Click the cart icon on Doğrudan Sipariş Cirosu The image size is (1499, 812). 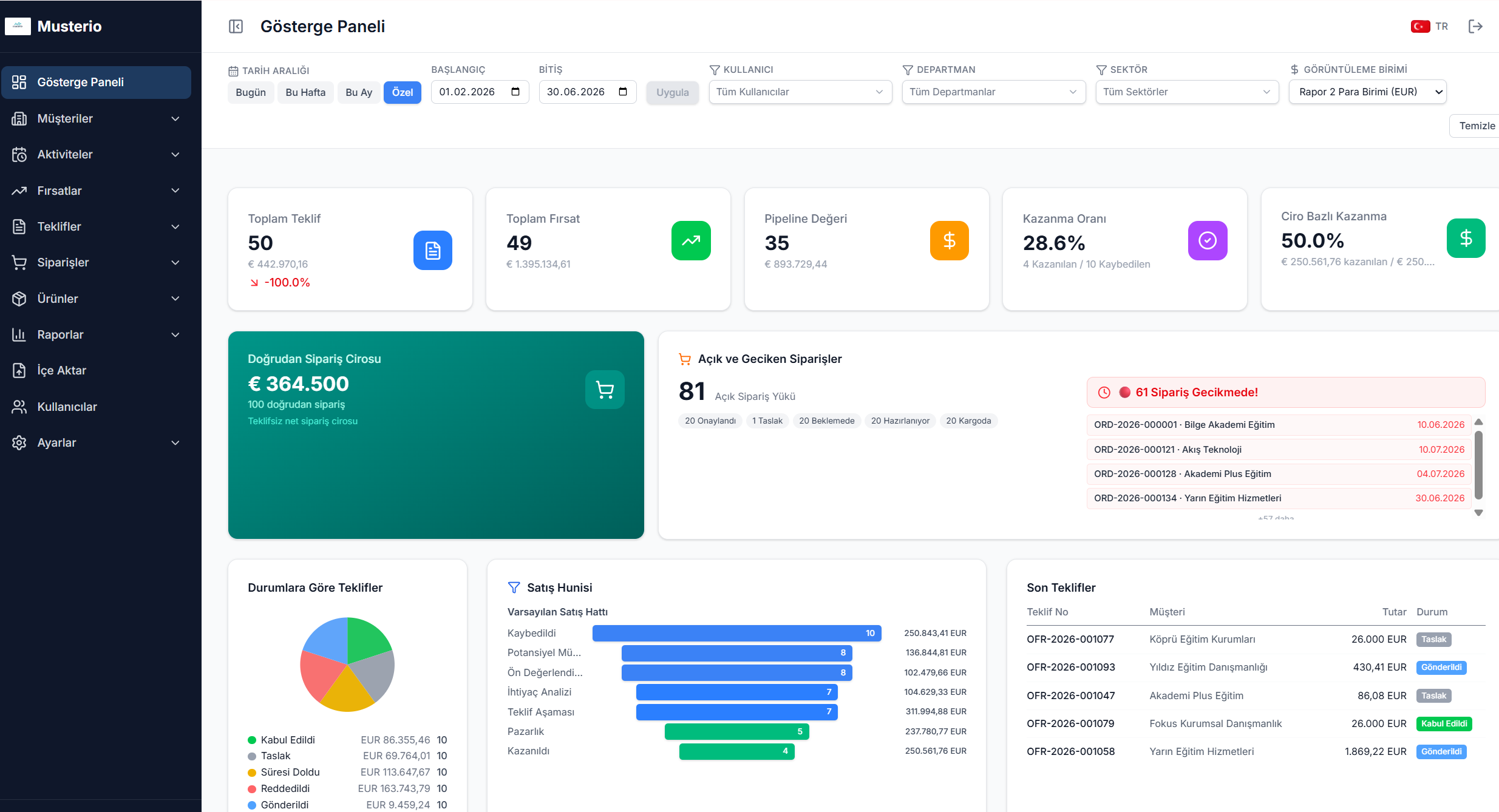tap(605, 390)
